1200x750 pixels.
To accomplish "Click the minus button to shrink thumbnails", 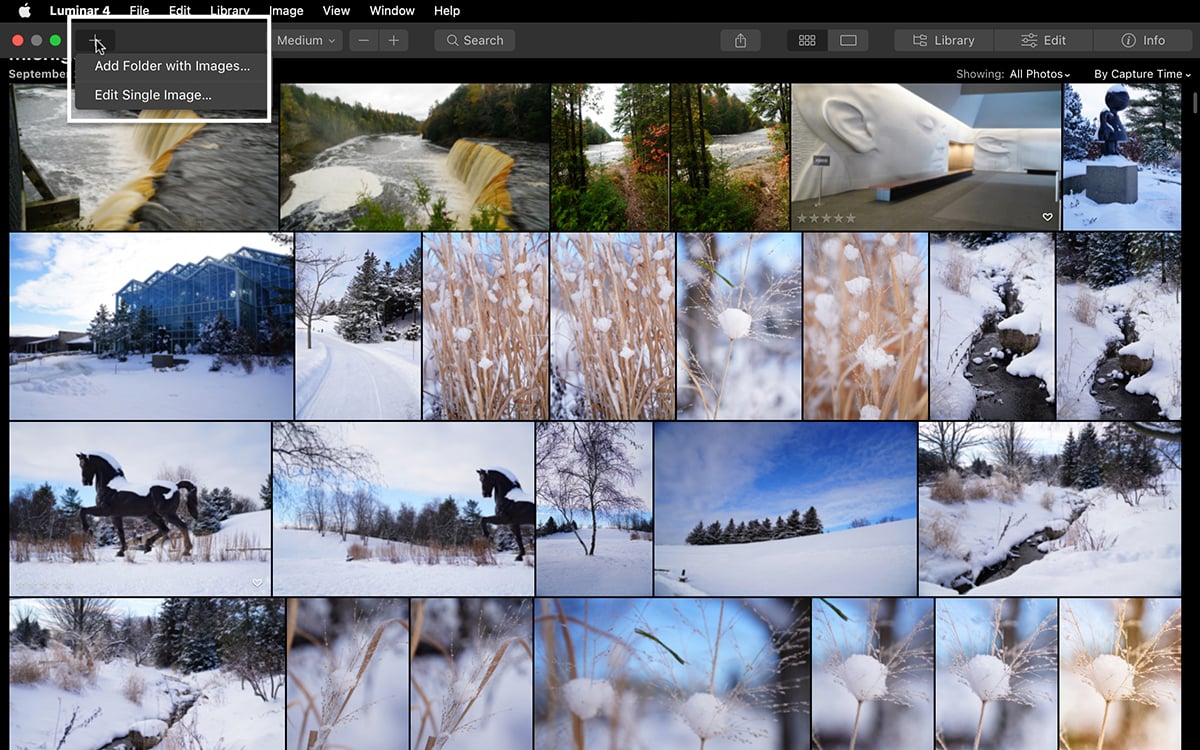I will 364,40.
